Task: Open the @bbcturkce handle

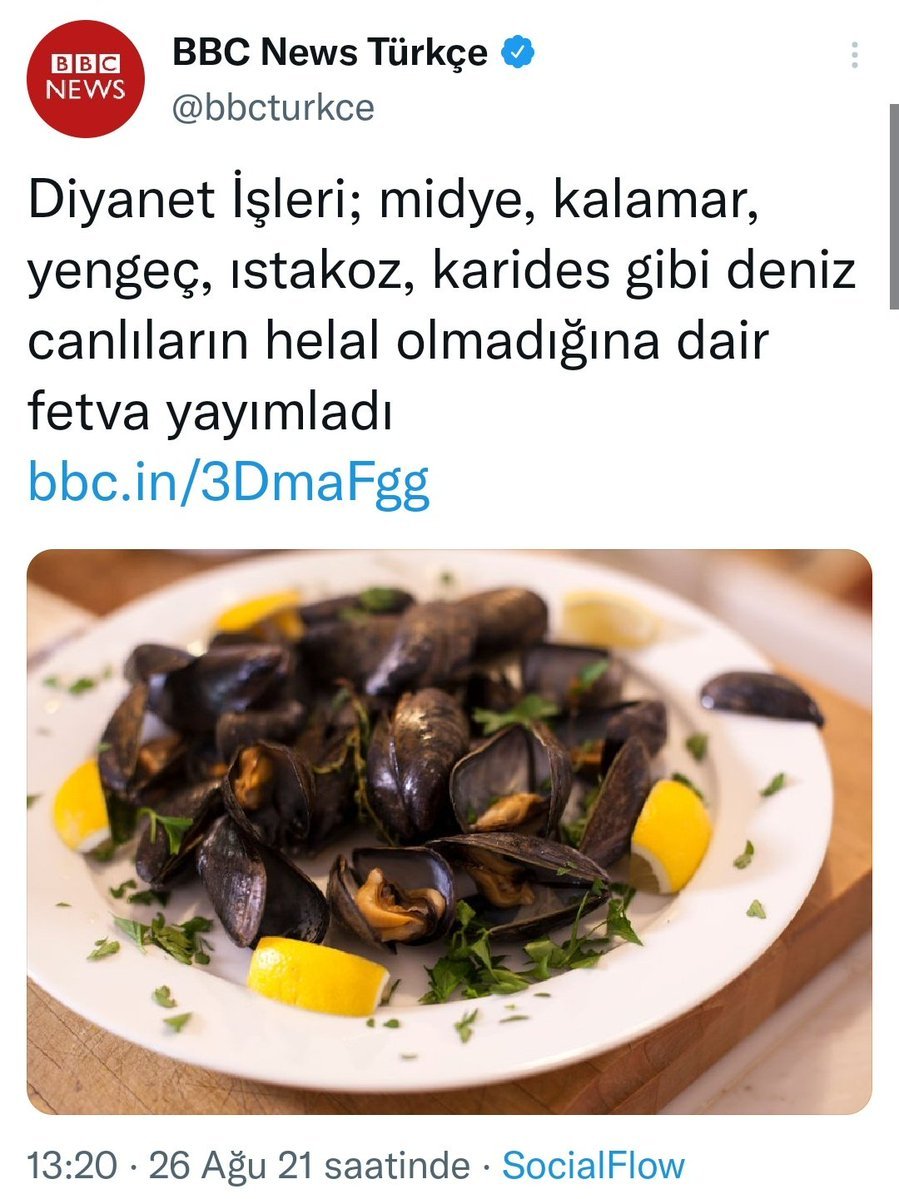Action: 273,108
